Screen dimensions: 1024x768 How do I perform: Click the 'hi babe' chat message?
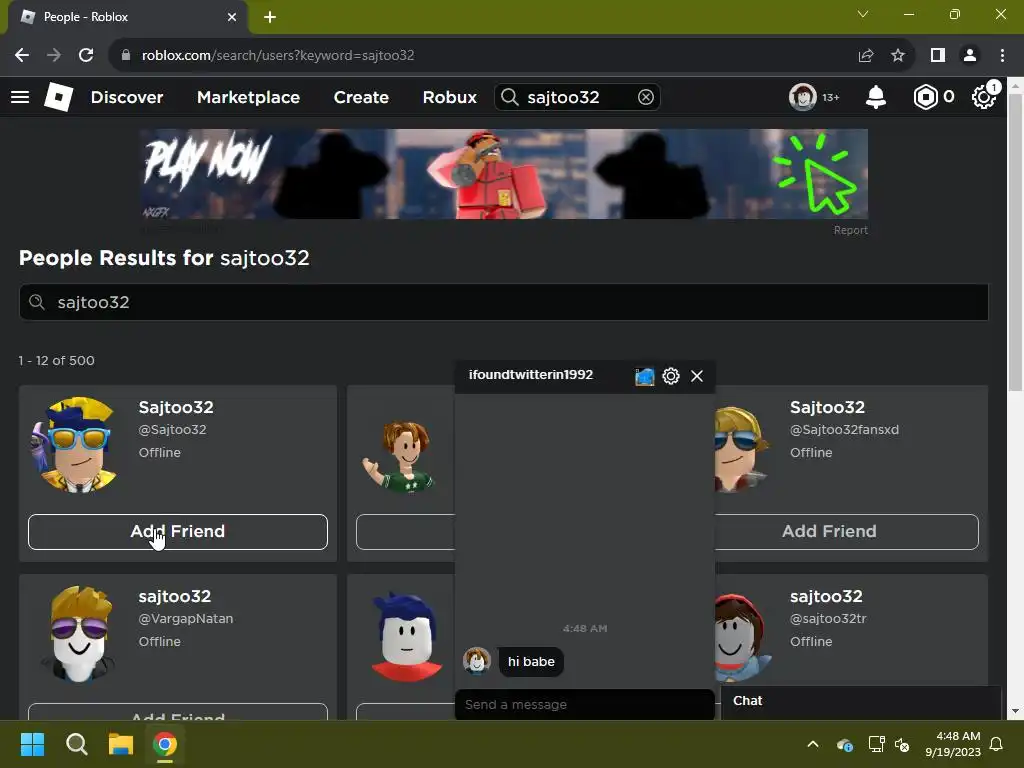tap(531, 662)
